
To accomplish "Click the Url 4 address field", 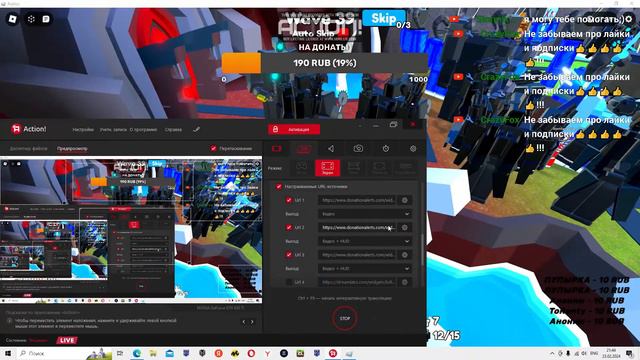I will [358, 282].
